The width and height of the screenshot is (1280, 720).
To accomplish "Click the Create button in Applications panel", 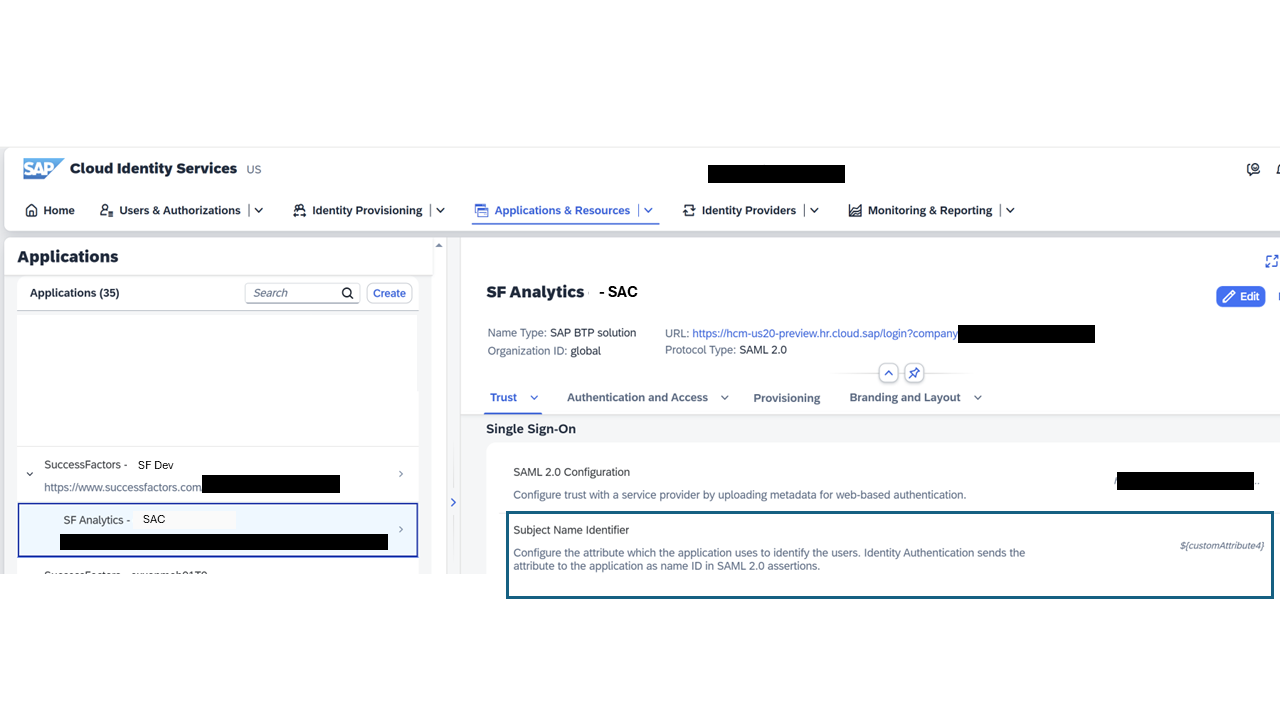I will (389, 293).
